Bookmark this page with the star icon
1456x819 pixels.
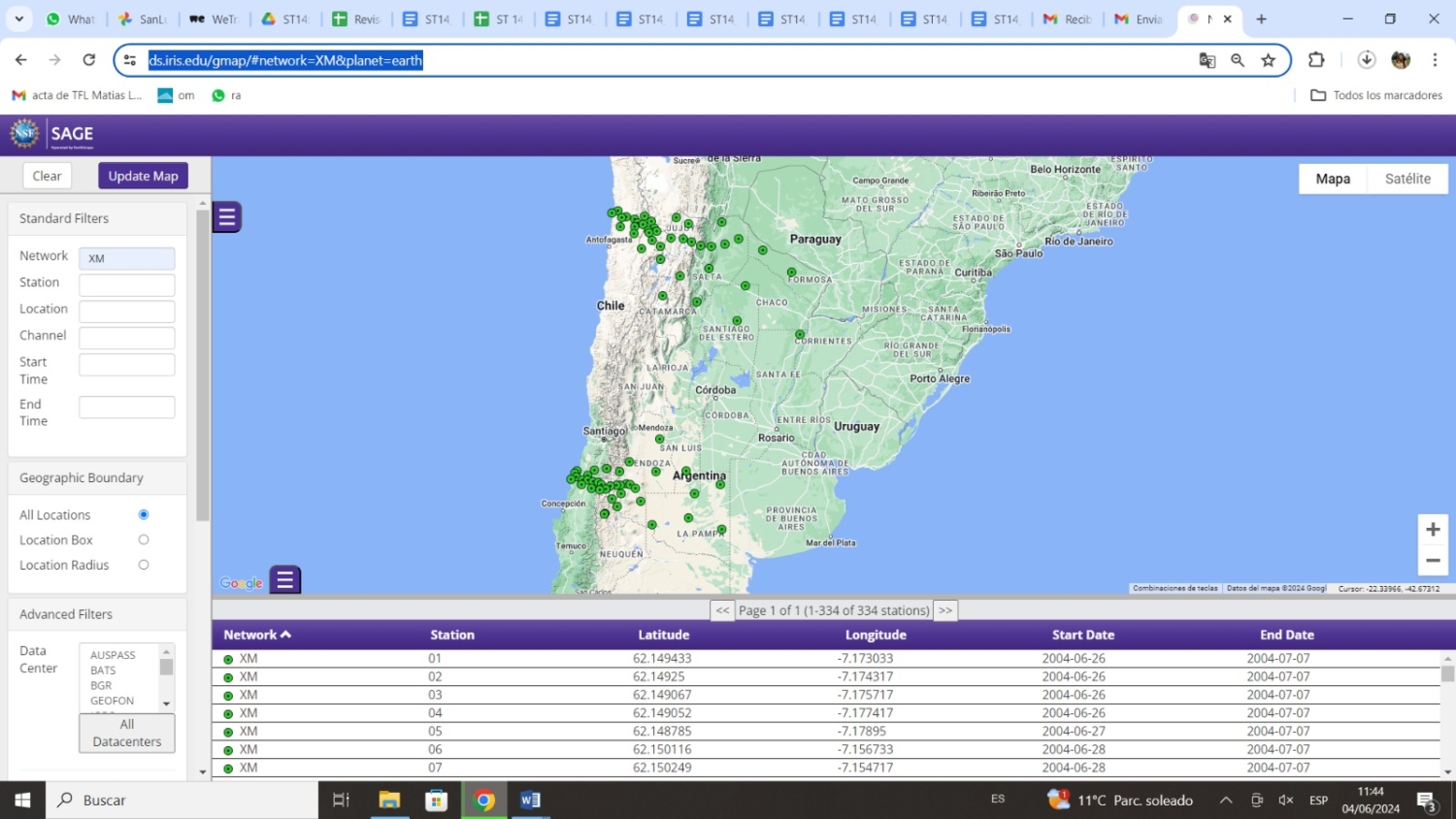click(1268, 60)
